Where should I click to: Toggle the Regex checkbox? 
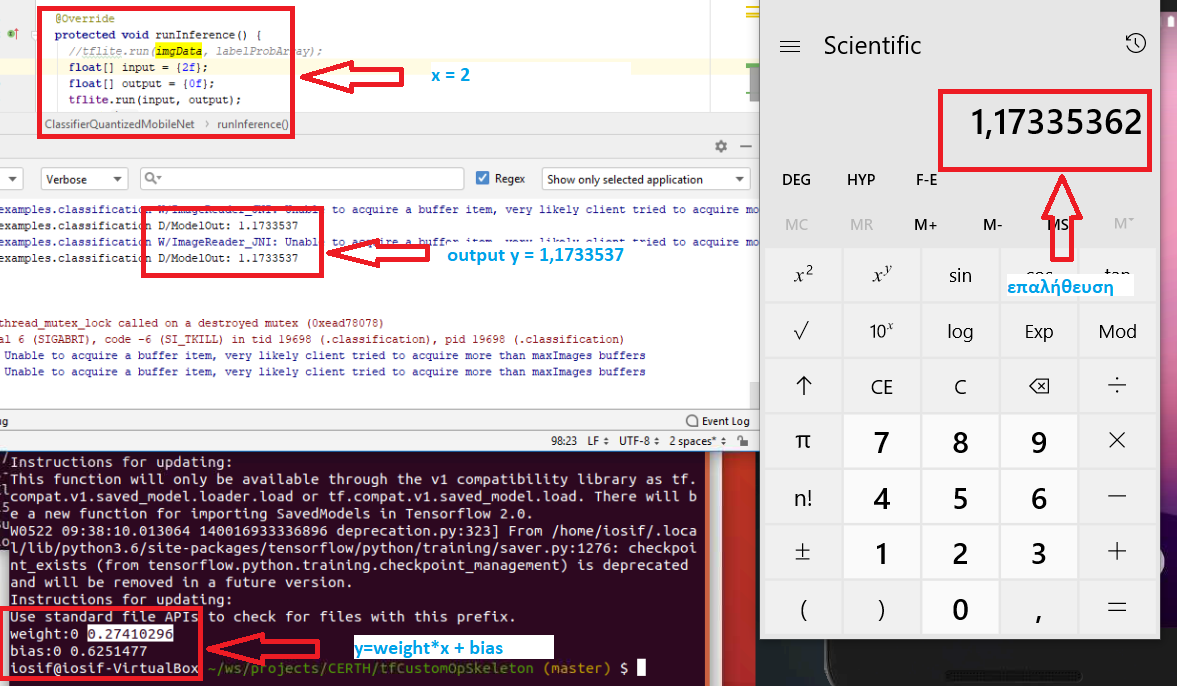pos(483,178)
